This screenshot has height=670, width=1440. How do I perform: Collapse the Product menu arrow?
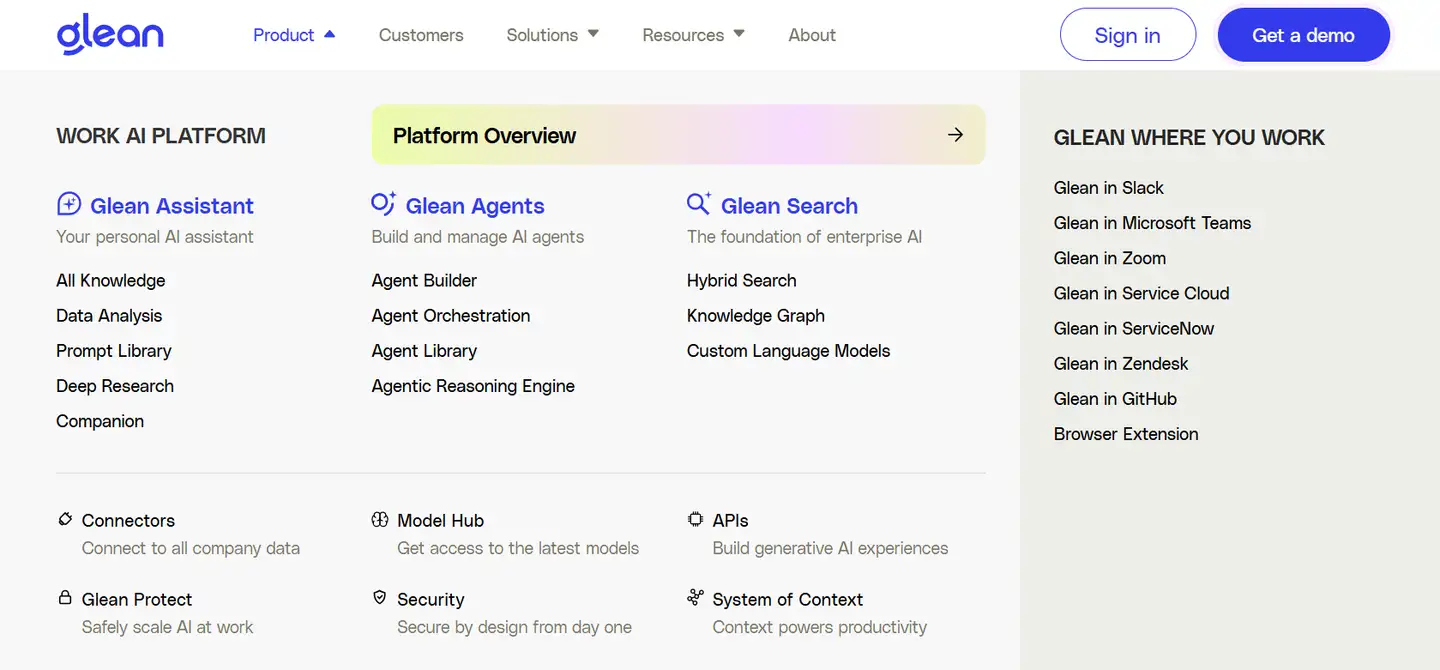pyautogui.click(x=330, y=34)
